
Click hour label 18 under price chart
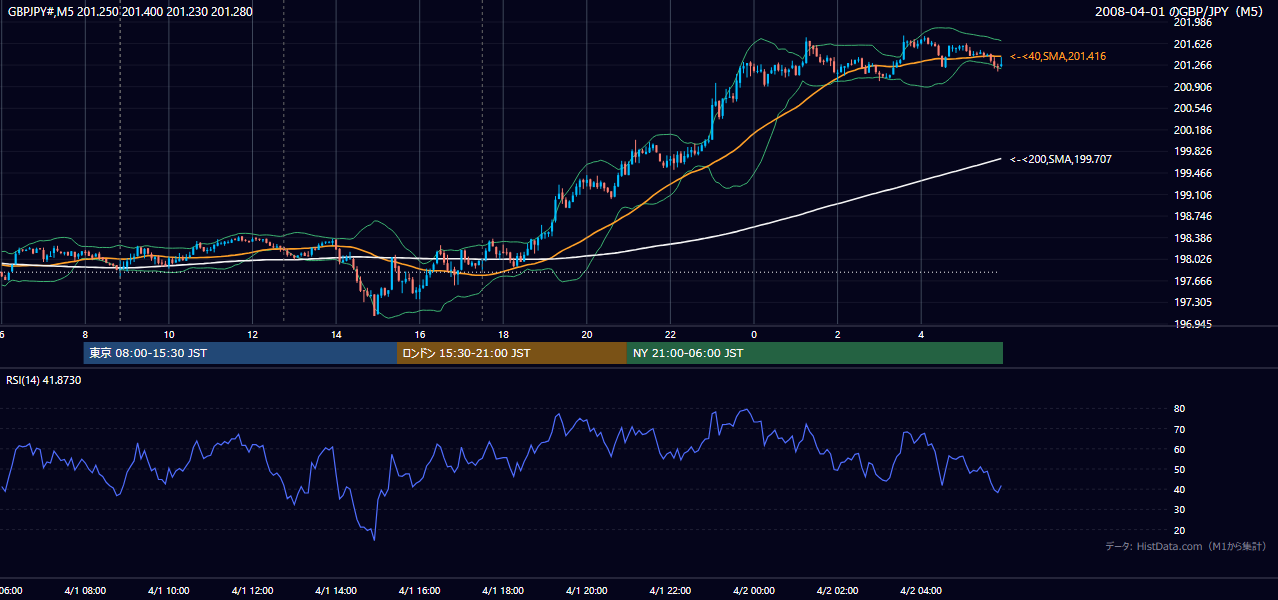503,334
